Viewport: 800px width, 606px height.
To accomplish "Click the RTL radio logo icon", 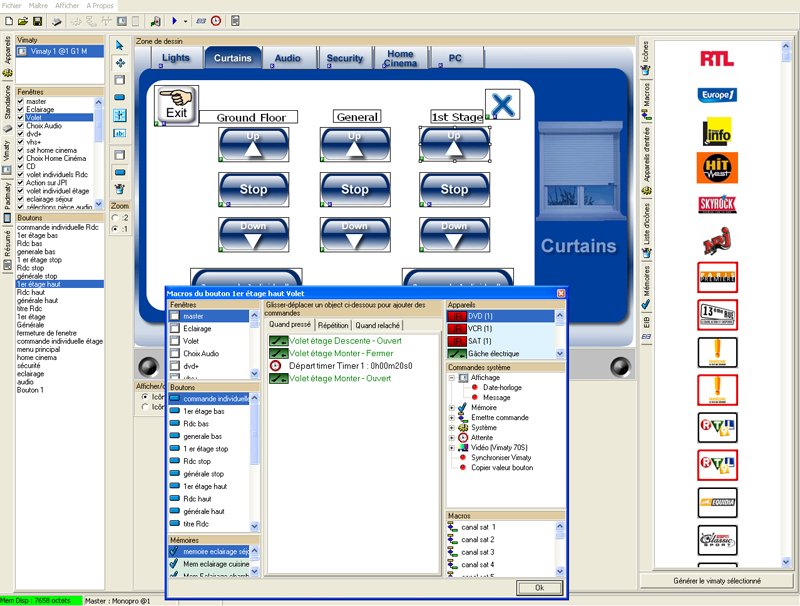I will click(716, 59).
